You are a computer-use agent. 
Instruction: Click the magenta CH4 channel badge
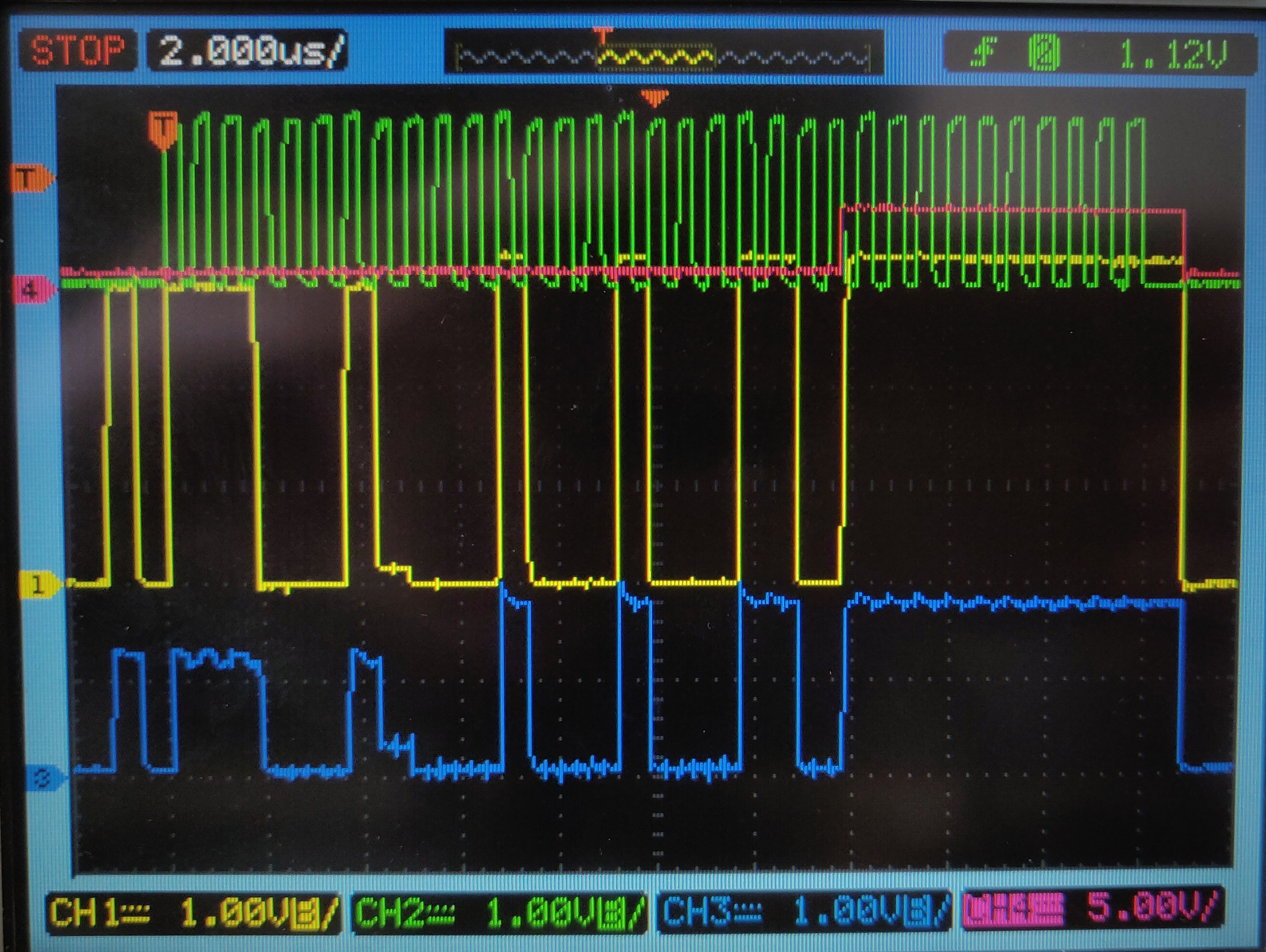pos(1014,910)
